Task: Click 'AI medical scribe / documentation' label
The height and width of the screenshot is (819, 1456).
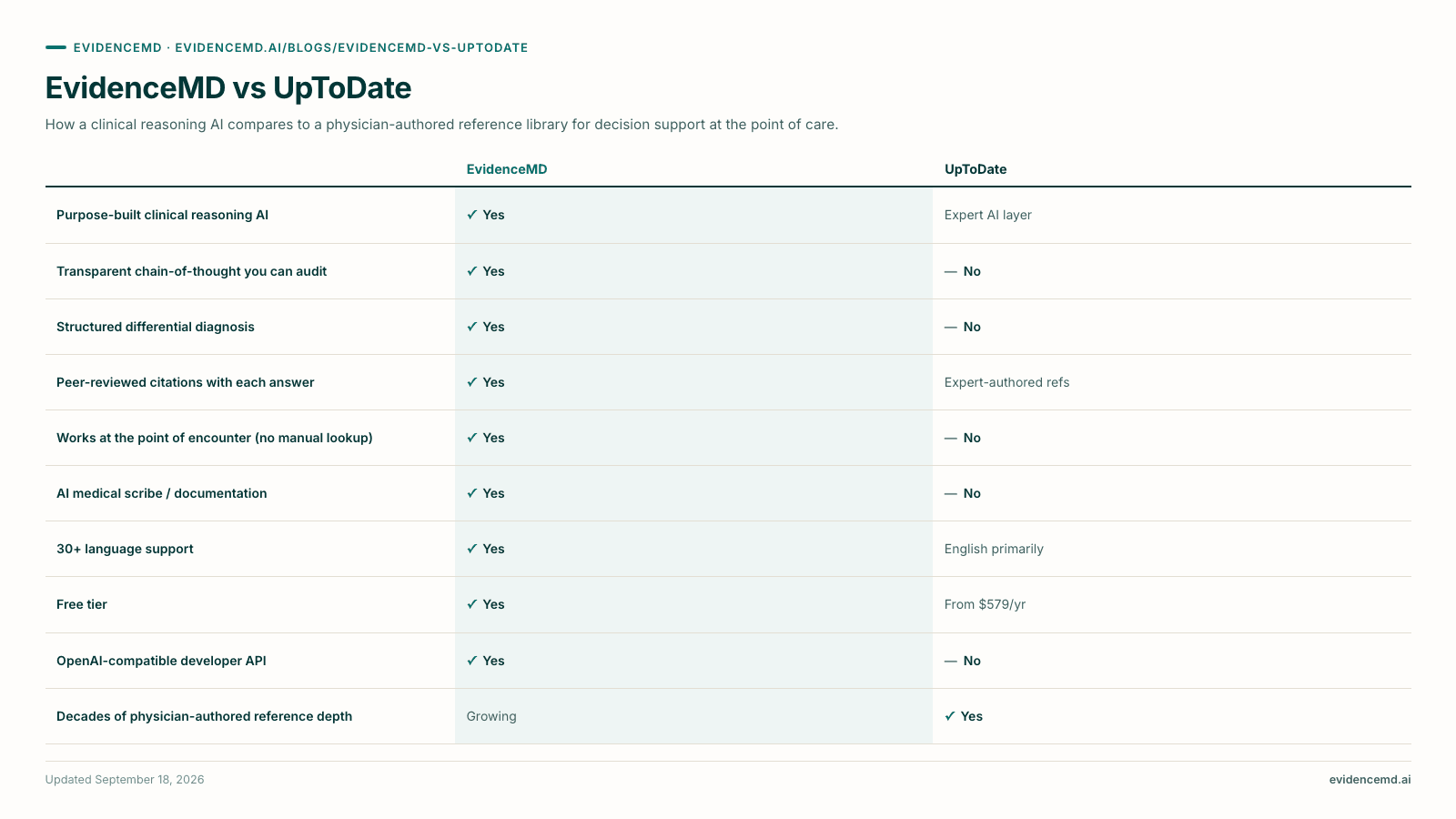Action: click(162, 493)
